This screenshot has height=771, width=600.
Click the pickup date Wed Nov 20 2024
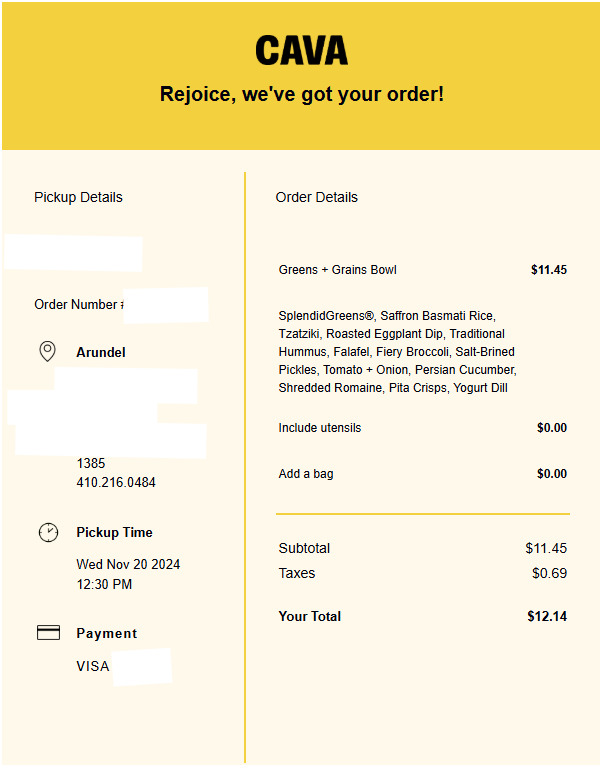pos(128,565)
